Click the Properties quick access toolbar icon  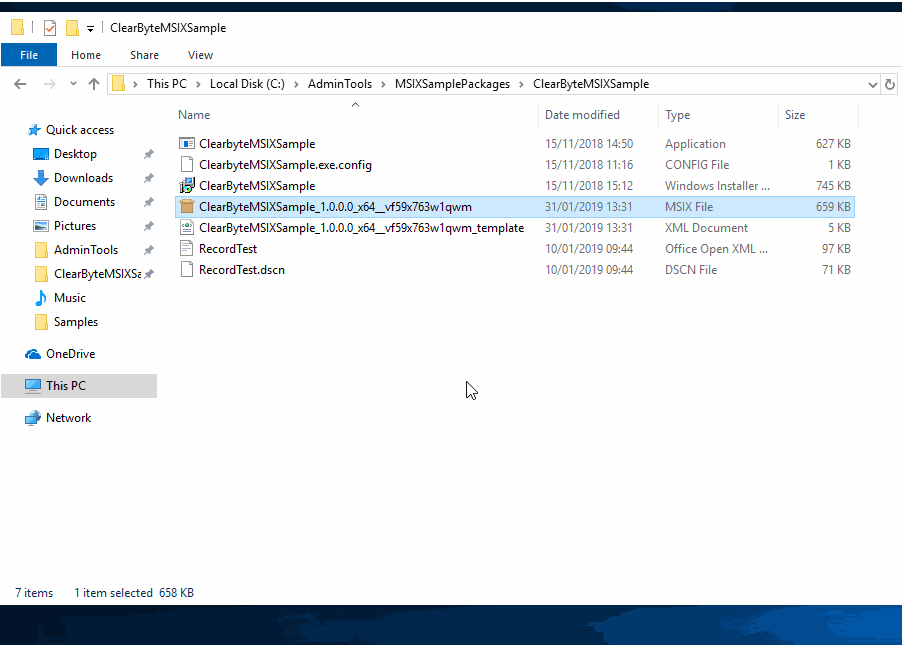coord(50,28)
